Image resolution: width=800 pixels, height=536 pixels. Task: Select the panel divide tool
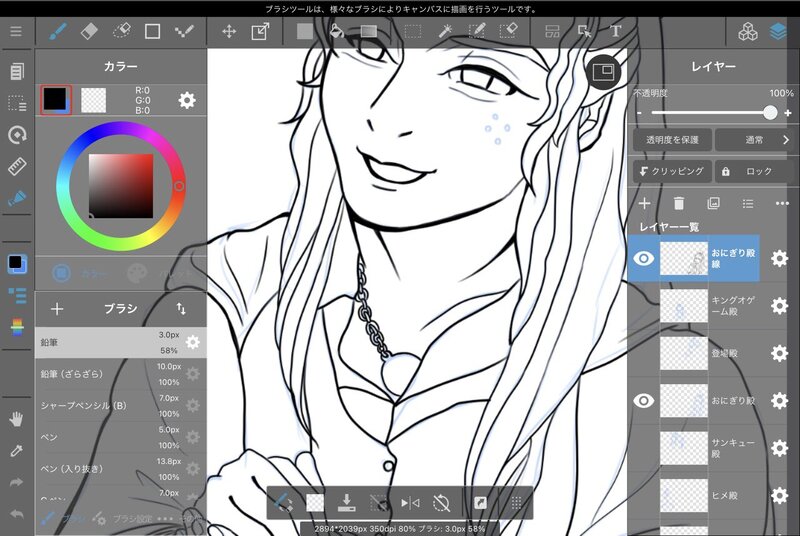pyautogui.click(x=552, y=31)
